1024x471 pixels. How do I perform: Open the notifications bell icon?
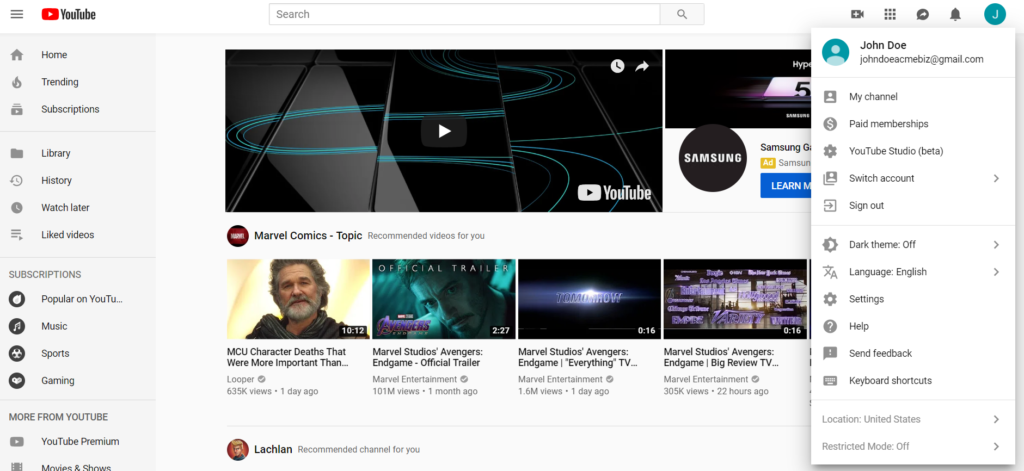tap(955, 14)
